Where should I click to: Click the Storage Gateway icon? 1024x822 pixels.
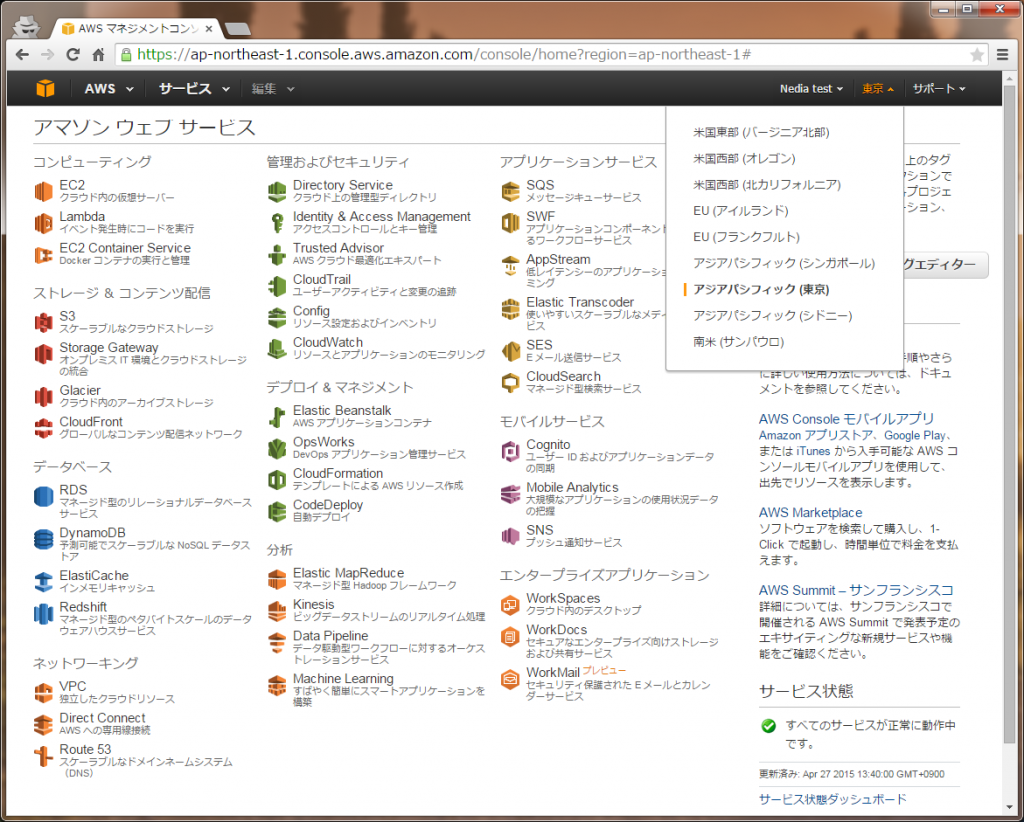[43, 354]
